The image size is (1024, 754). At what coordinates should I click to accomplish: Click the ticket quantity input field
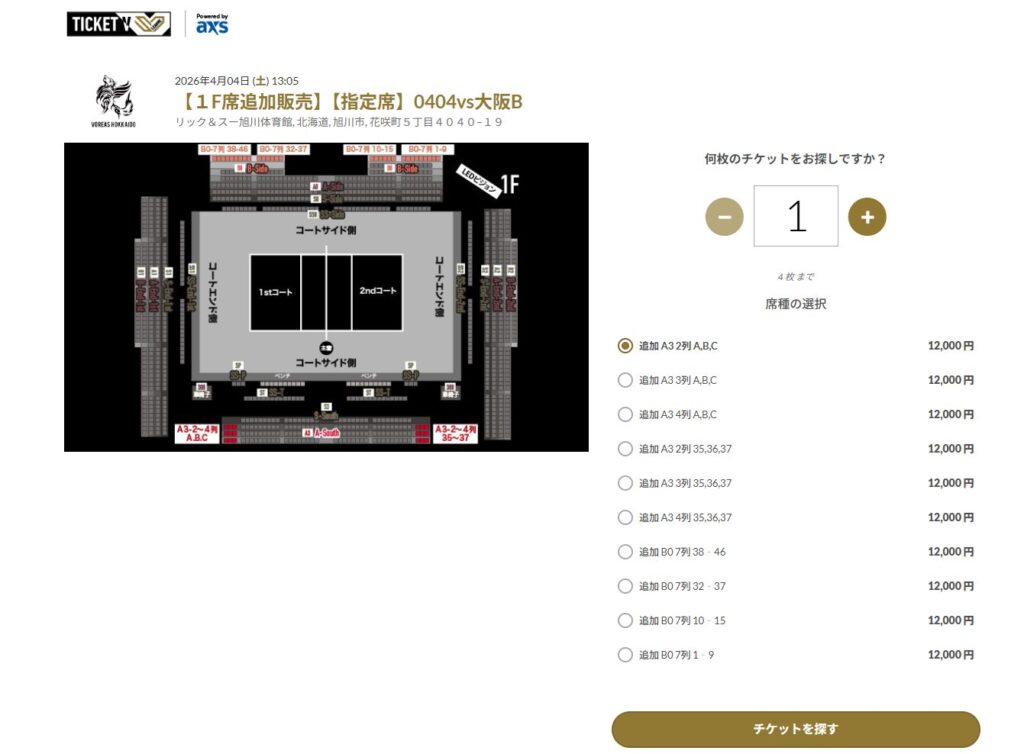point(795,216)
